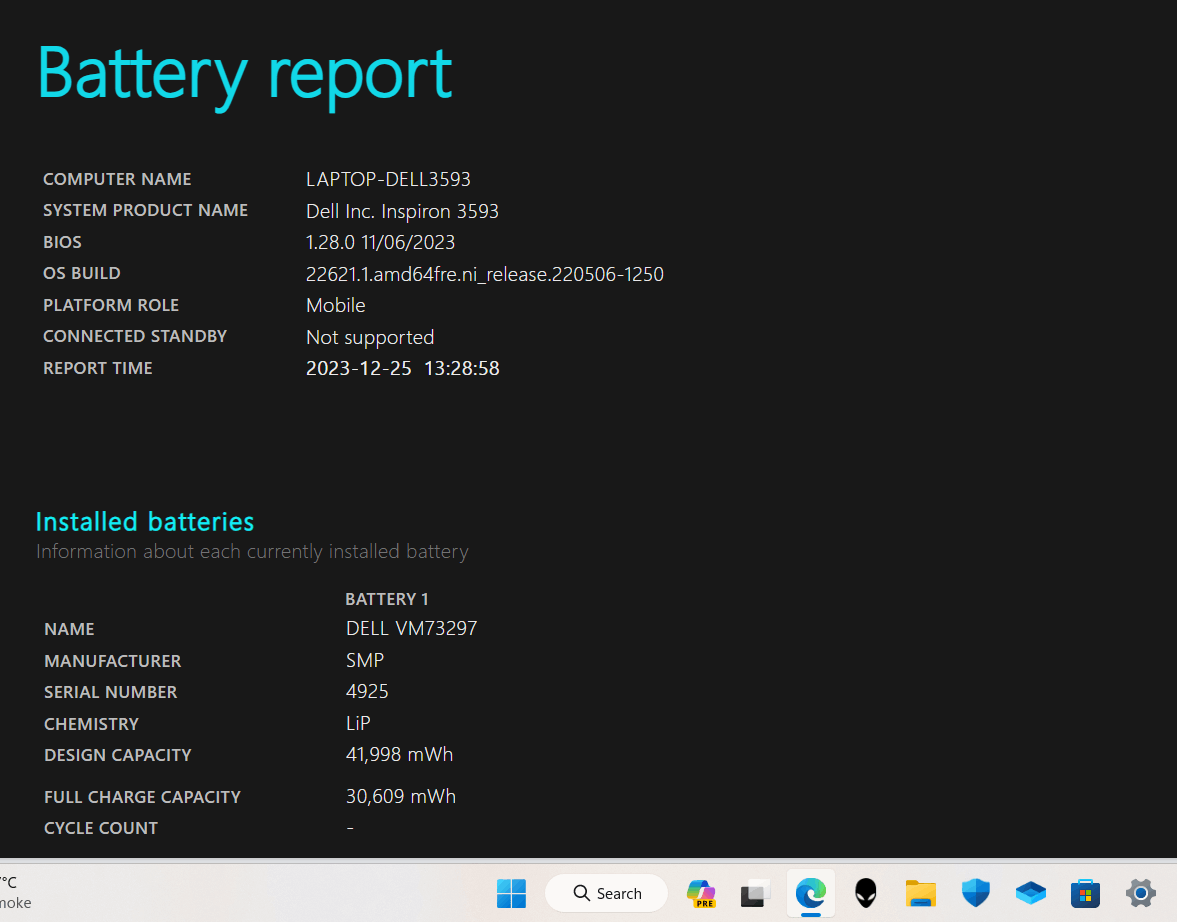
Task: Select BIOS value 1.28.0 11/06/2023
Action: coord(381,243)
